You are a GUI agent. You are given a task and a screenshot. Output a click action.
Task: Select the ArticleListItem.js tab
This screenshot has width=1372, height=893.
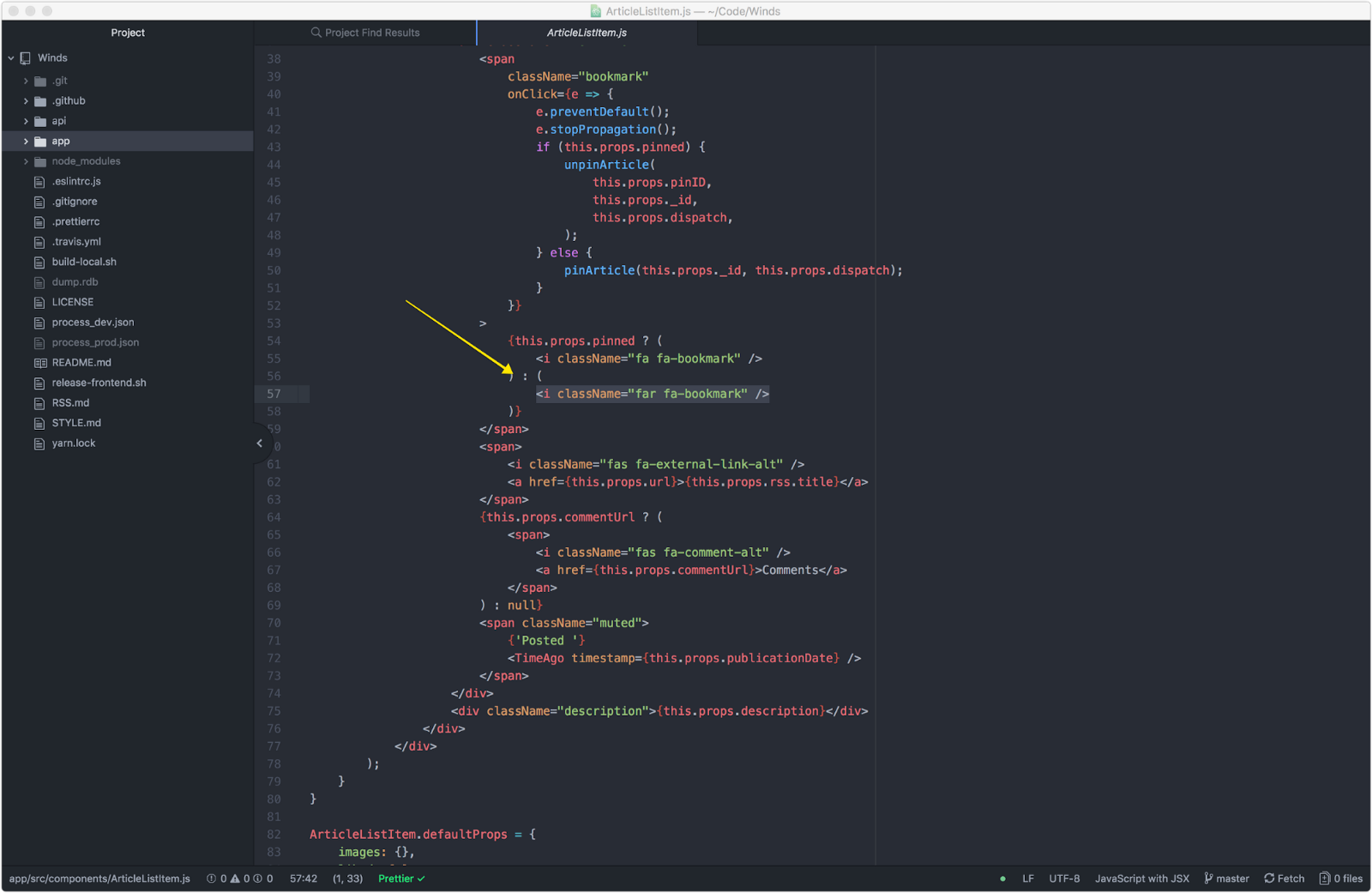pos(587,33)
